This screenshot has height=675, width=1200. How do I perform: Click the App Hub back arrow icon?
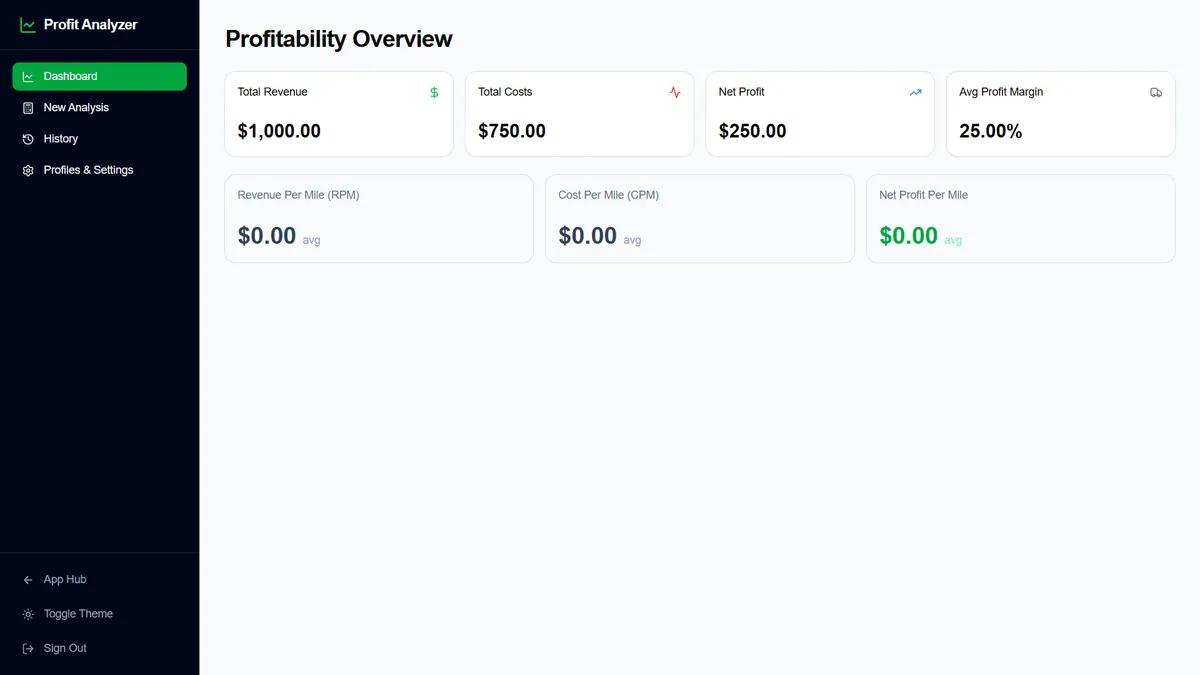(28, 580)
